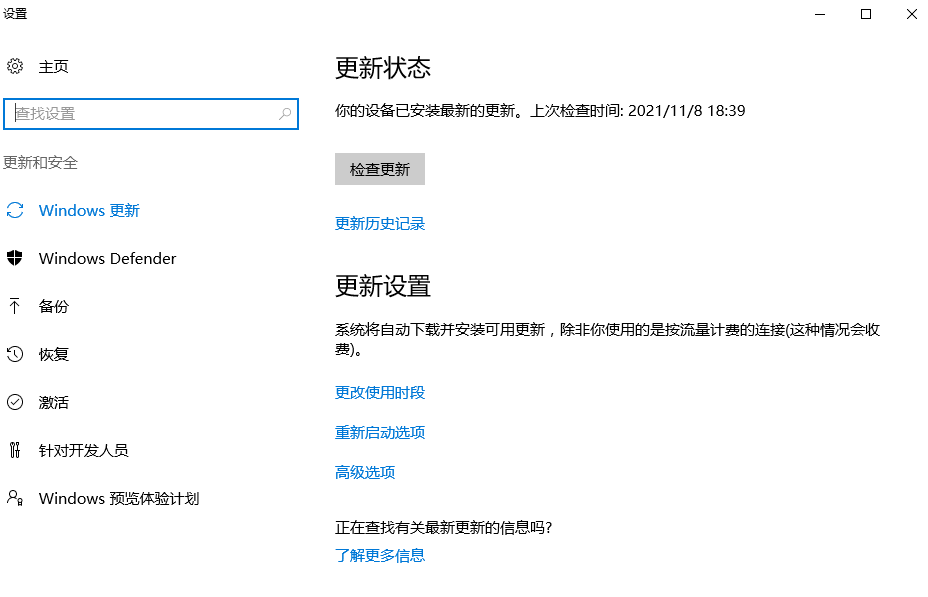Click the home gear icon
Image resolution: width=928 pixels, height=597 pixels.
[15, 66]
